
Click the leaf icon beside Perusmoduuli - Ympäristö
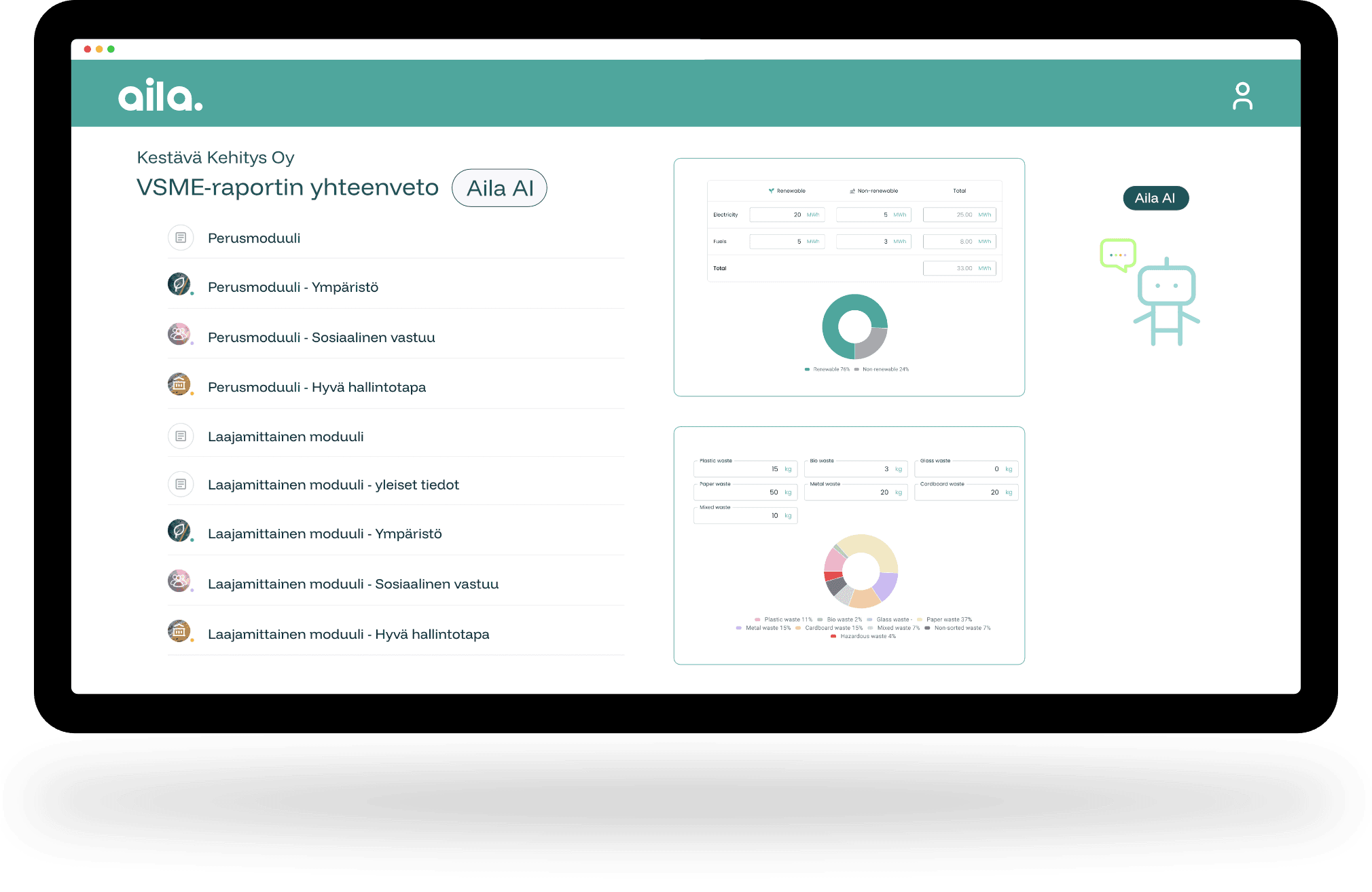click(x=179, y=284)
